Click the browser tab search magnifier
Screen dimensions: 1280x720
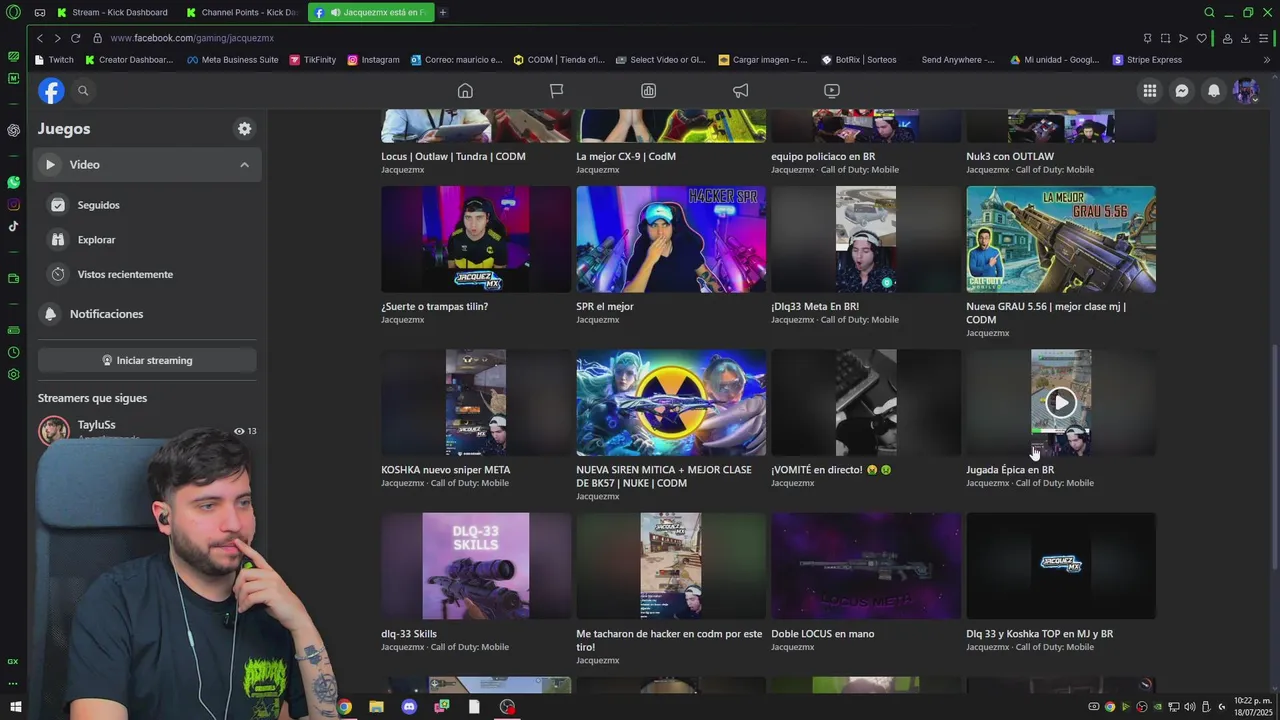coord(1209,13)
